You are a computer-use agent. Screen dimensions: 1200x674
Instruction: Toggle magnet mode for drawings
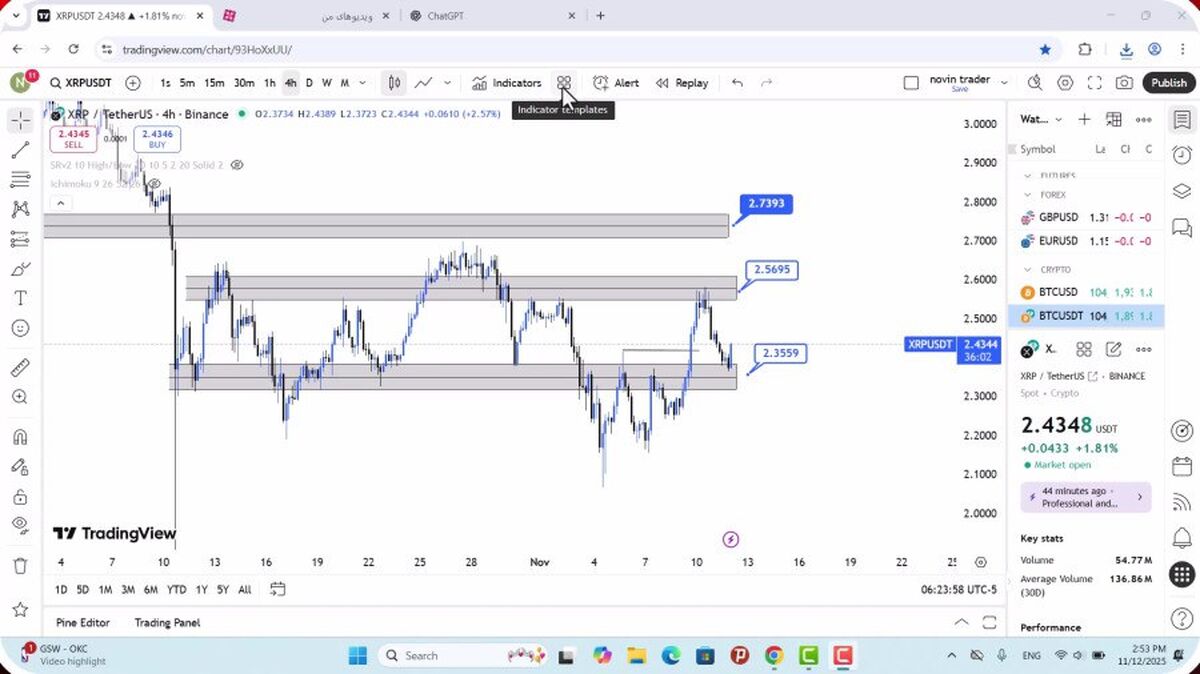pyautogui.click(x=20, y=437)
